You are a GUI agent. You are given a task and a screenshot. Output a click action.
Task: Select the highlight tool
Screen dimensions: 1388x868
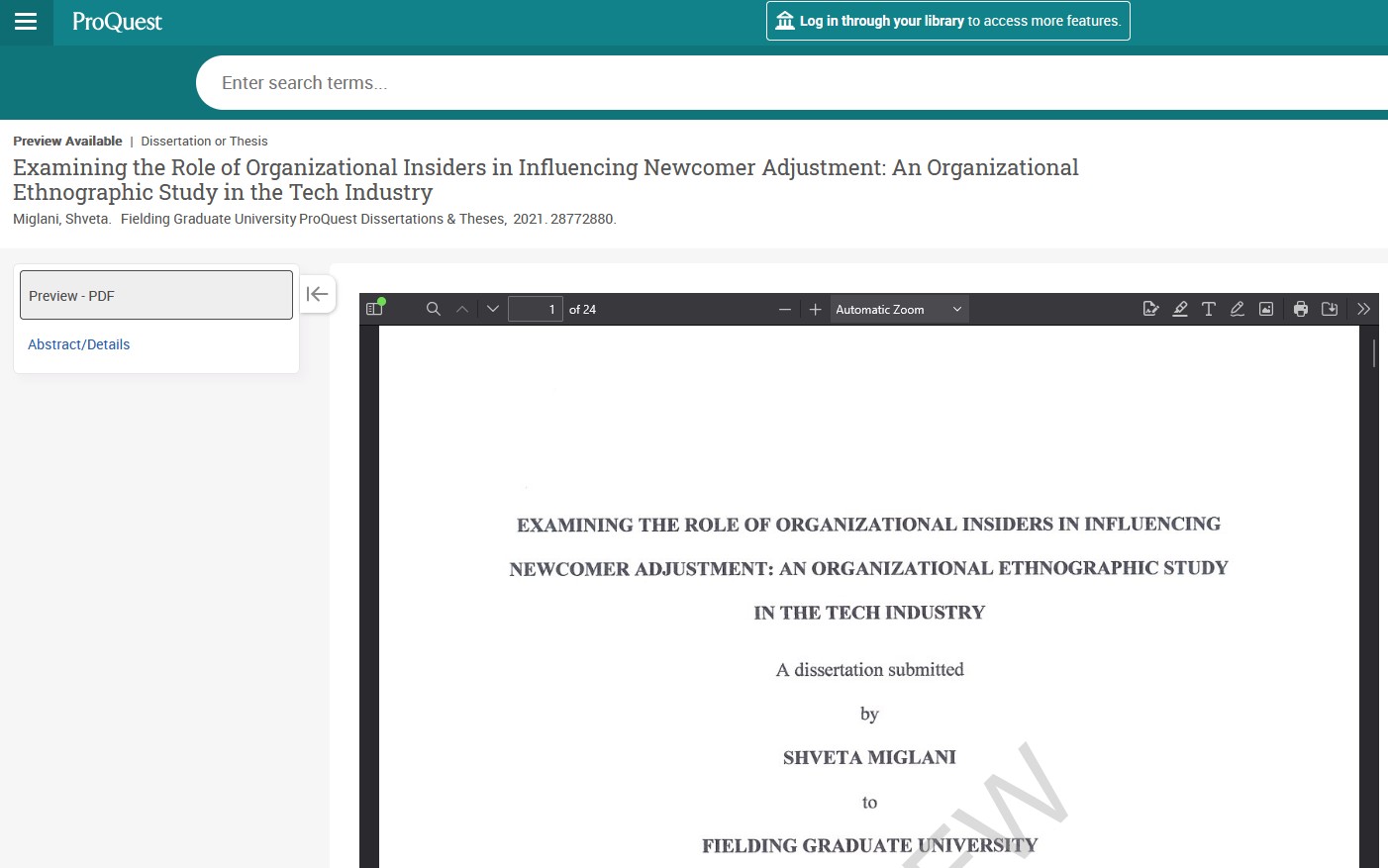point(1180,309)
